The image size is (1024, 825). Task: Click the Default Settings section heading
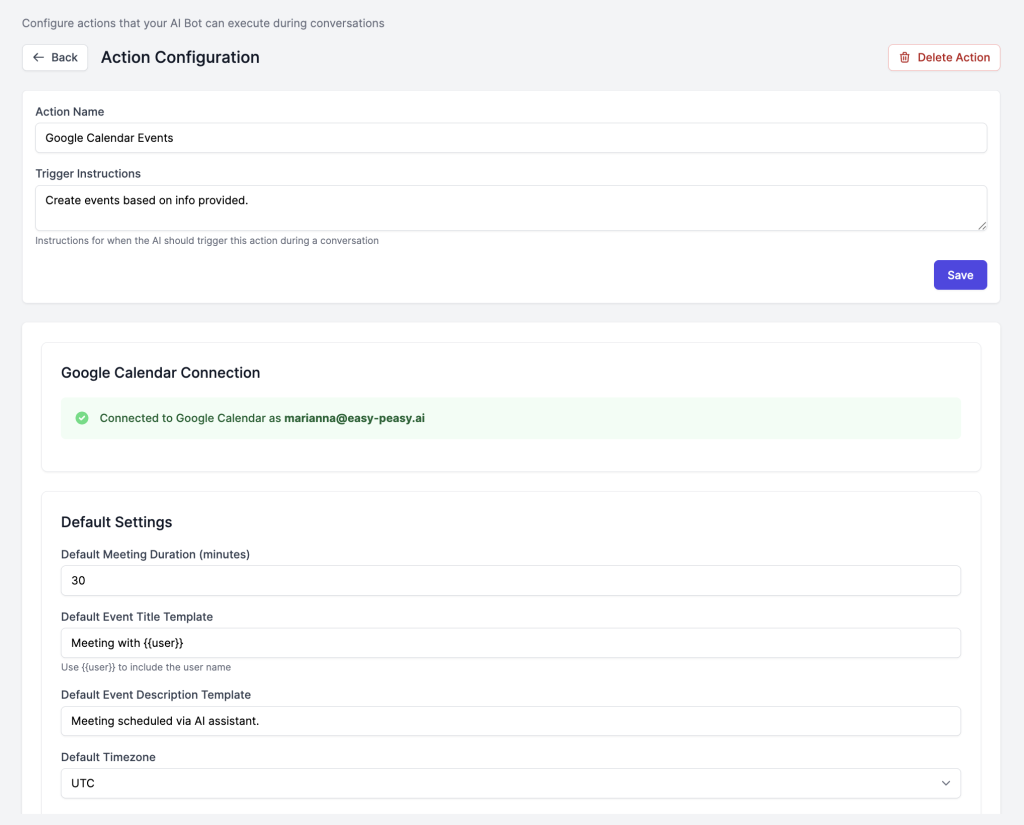pyautogui.click(x=116, y=522)
